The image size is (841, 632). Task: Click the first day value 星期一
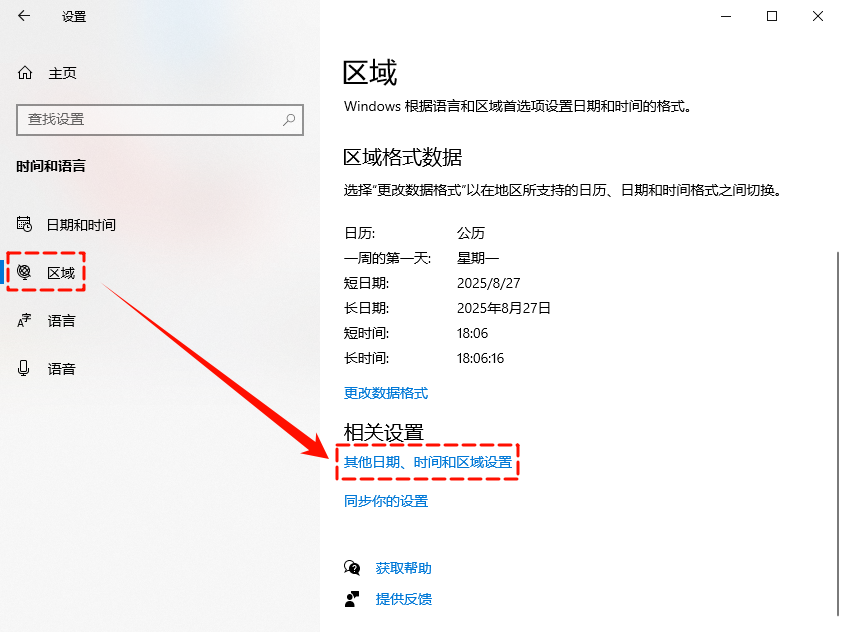point(478,258)
